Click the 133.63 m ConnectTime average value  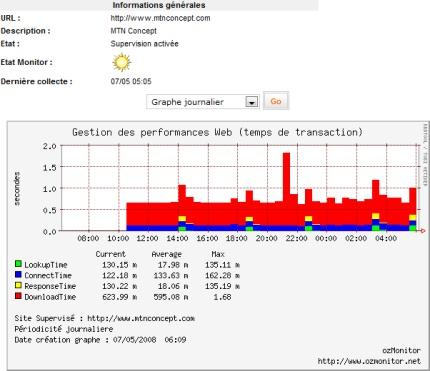171,276
